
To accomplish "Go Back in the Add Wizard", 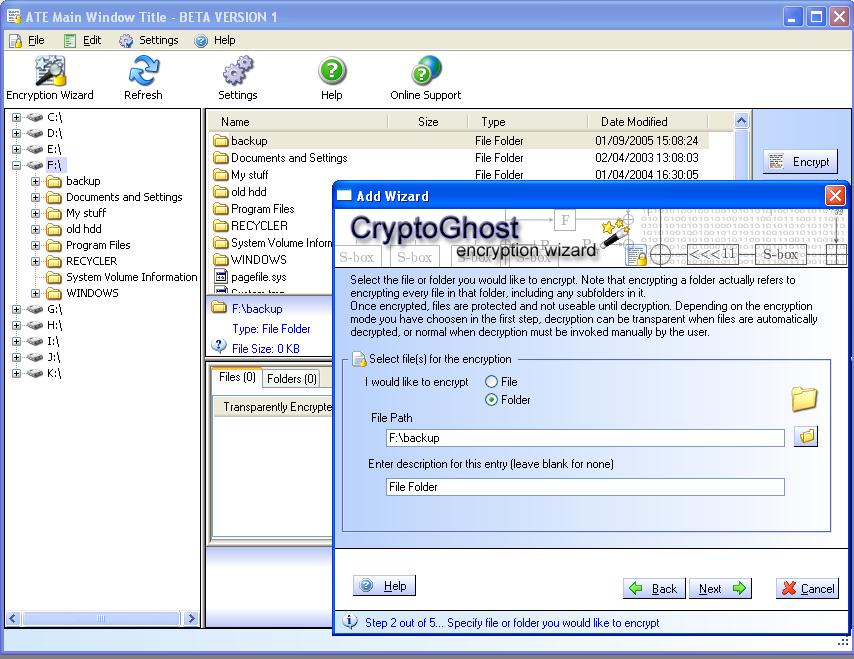I will pos(654,588).
